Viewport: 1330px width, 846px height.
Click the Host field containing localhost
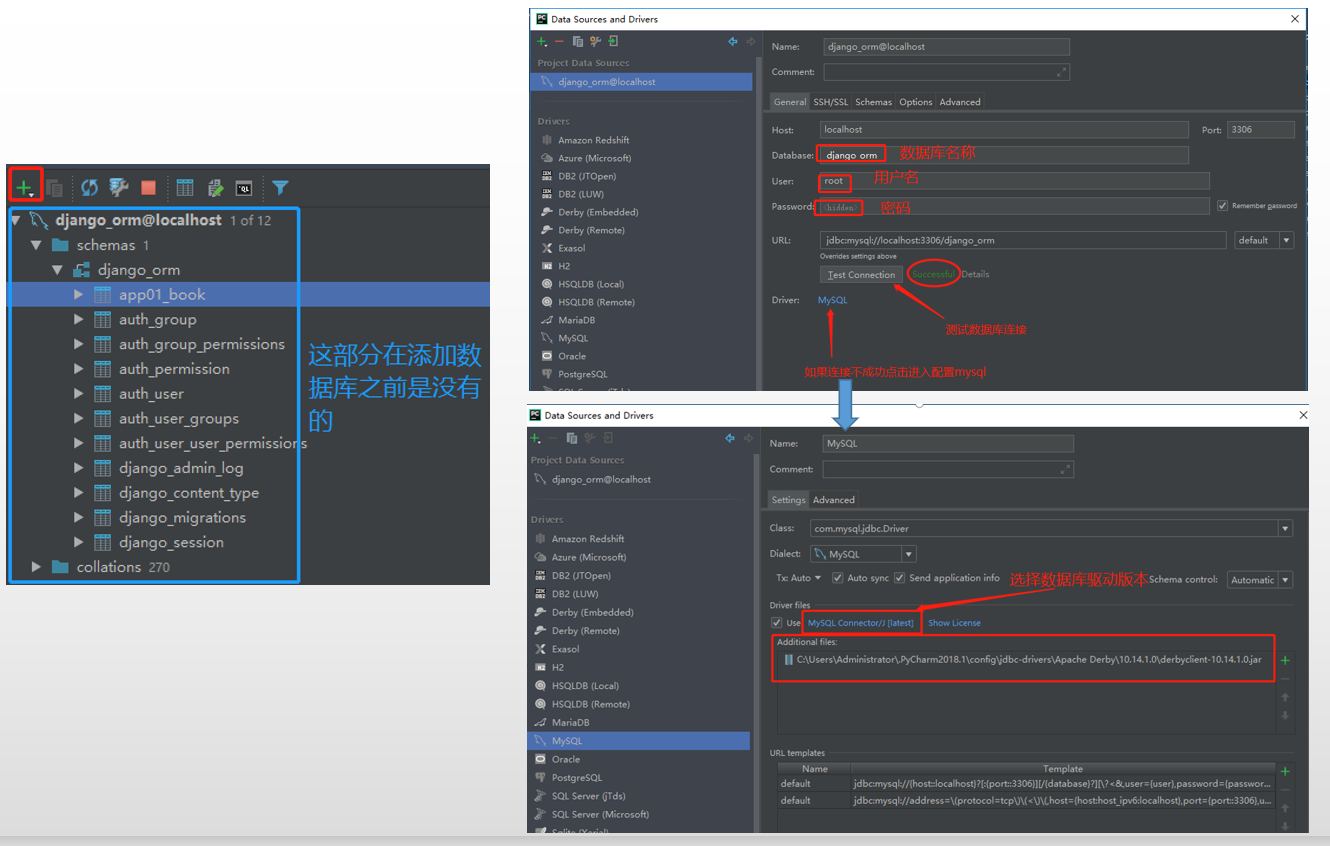1005,129
